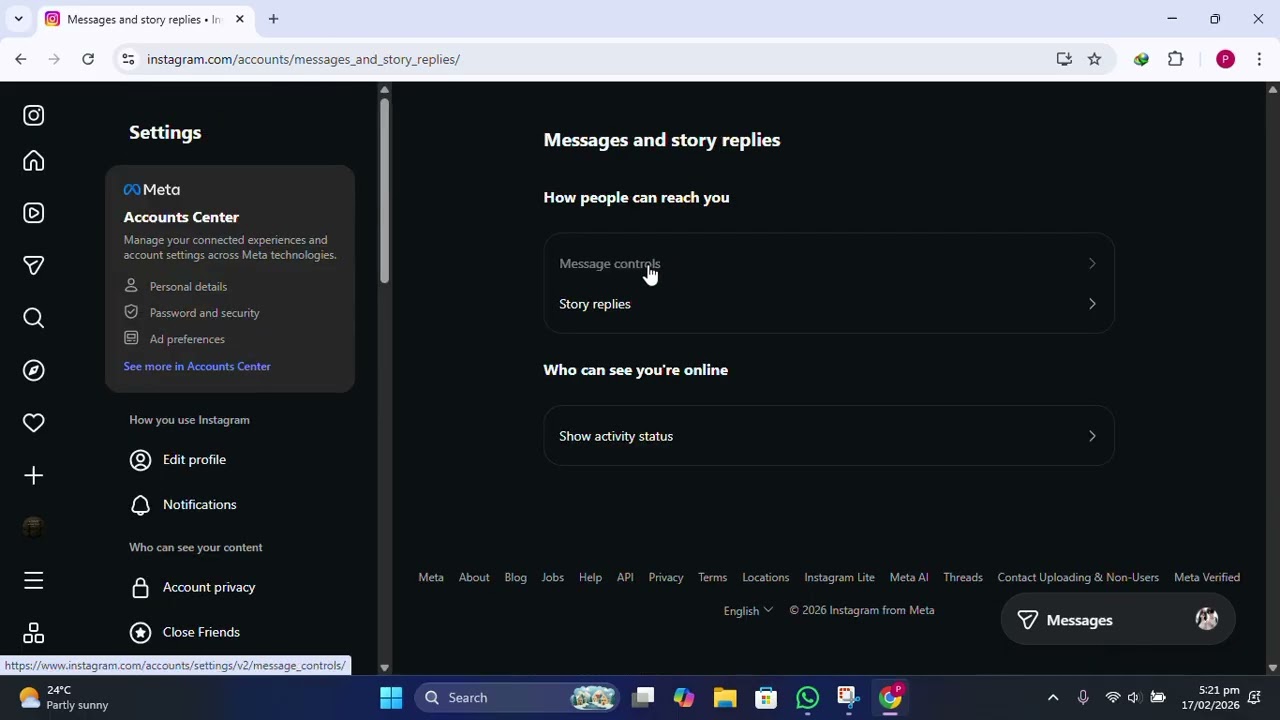
Task: Open English language dropdown in footer
Action: click(748, 611)
